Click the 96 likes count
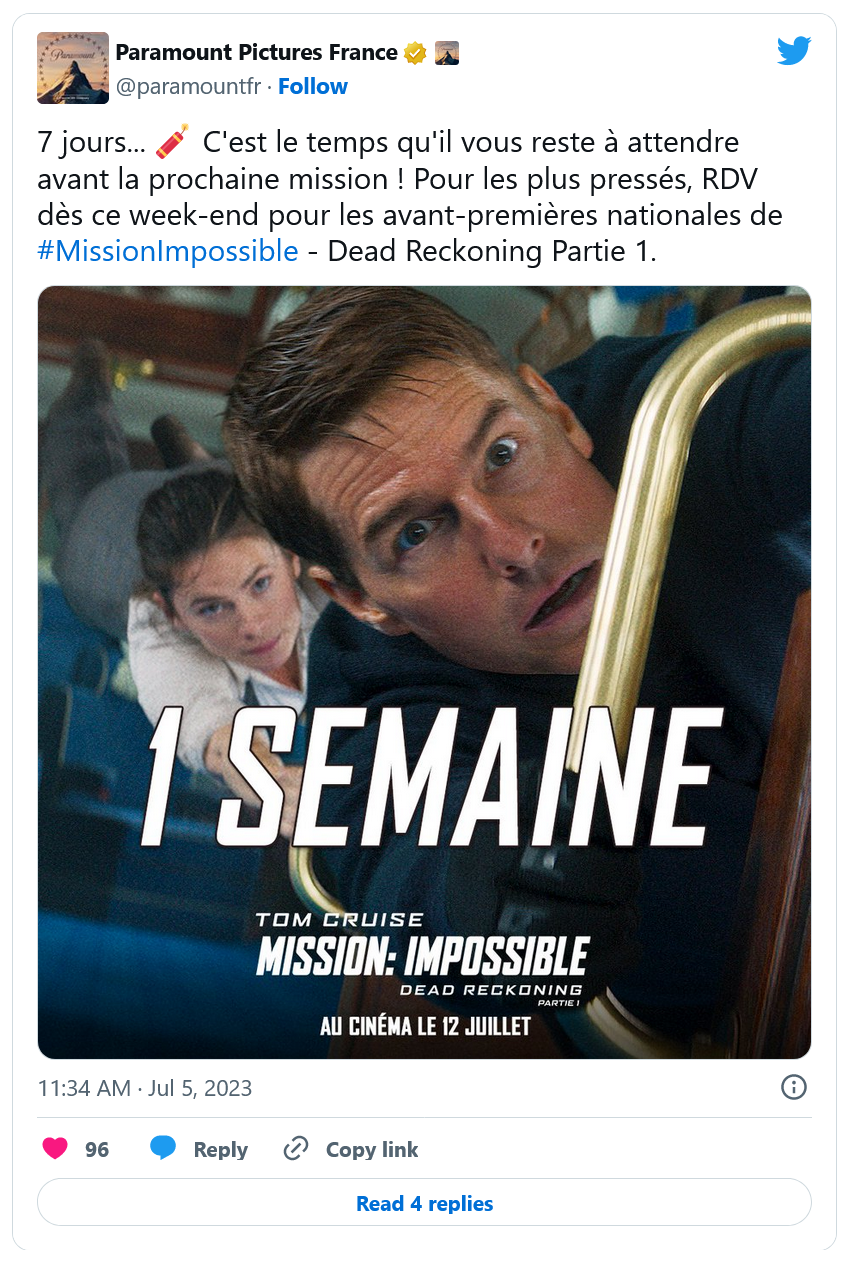849x1264 pixels. point(97,1150)
